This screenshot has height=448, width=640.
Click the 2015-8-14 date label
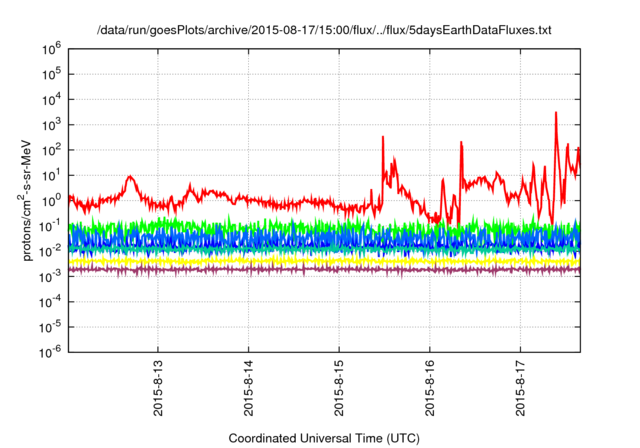point(249,388)
